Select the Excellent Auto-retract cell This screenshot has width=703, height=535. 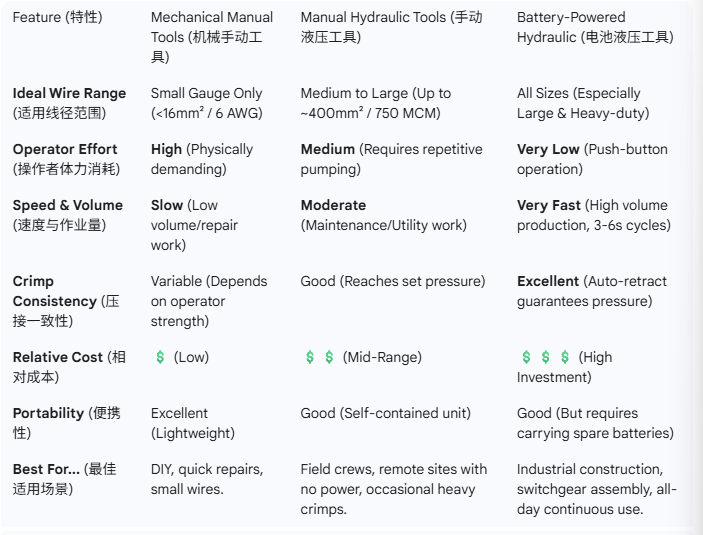click(591, 291)
